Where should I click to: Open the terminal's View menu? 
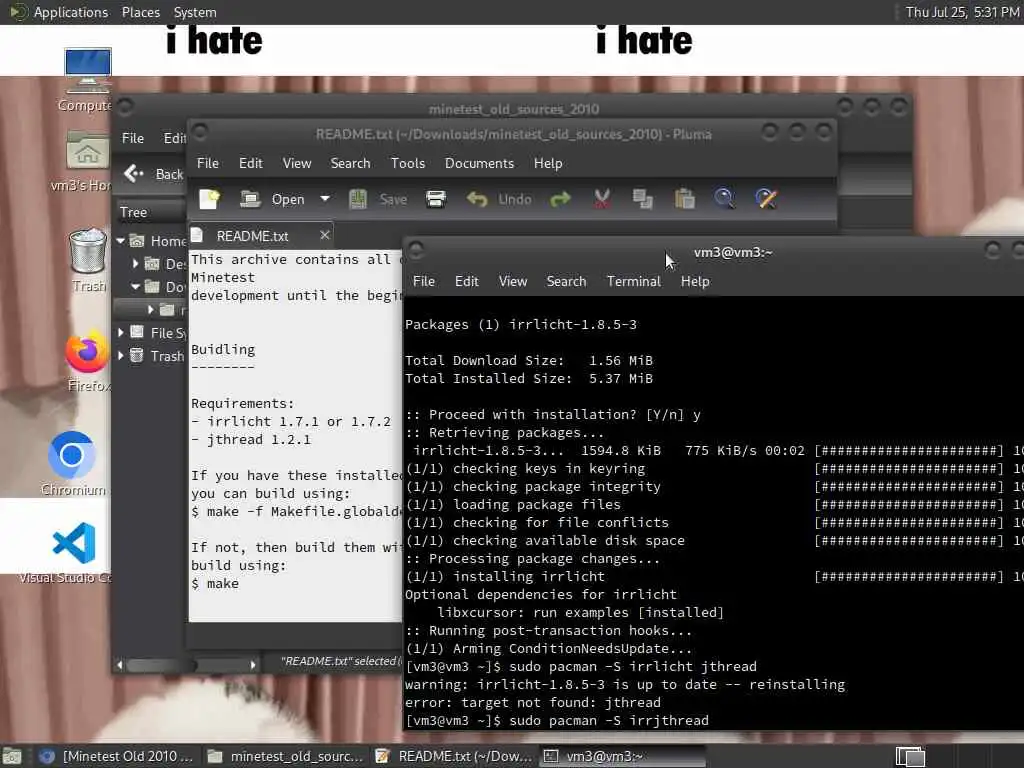[513, 281]
